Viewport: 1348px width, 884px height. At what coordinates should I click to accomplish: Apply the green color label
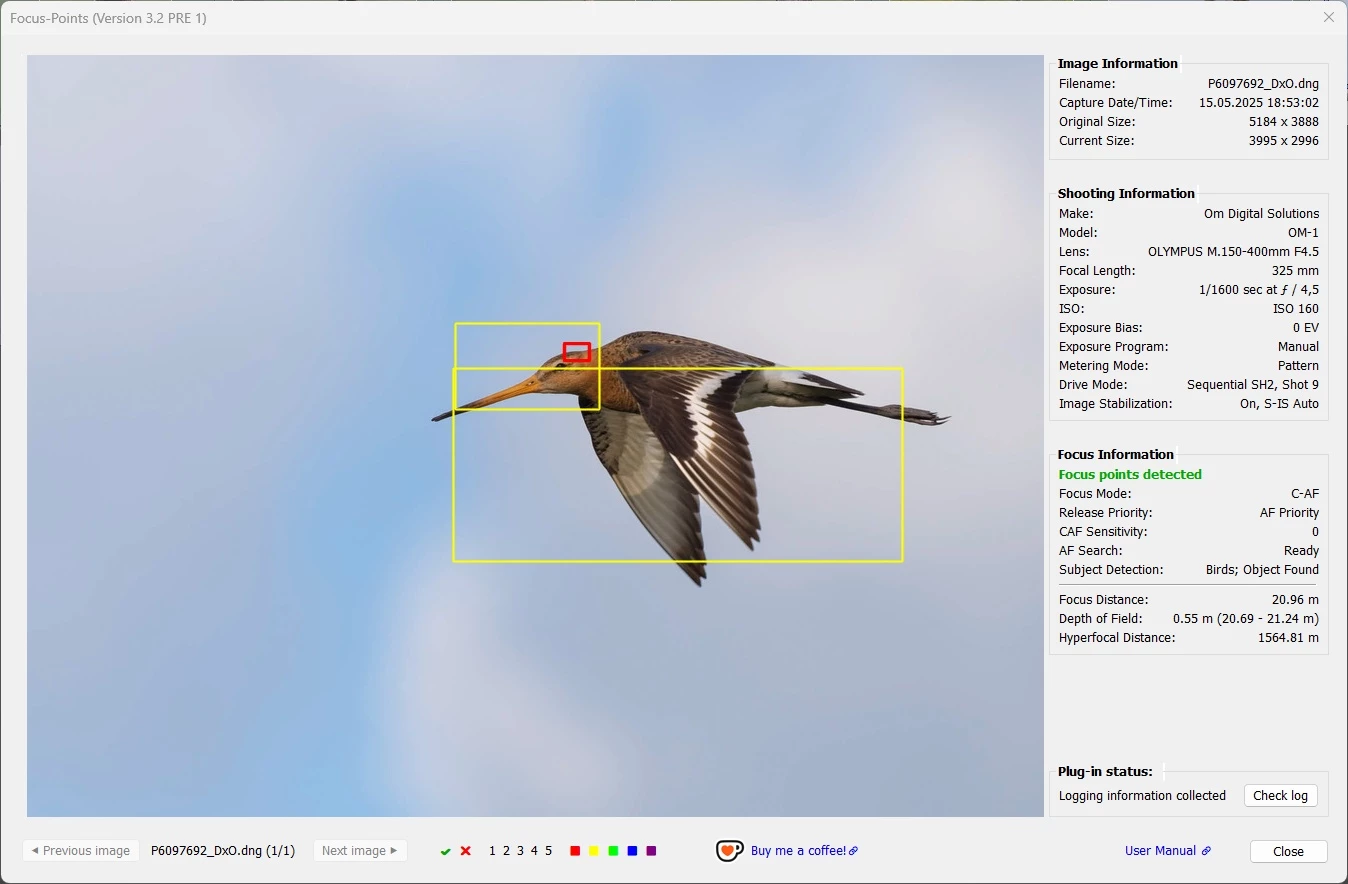(x=613, y=851)
